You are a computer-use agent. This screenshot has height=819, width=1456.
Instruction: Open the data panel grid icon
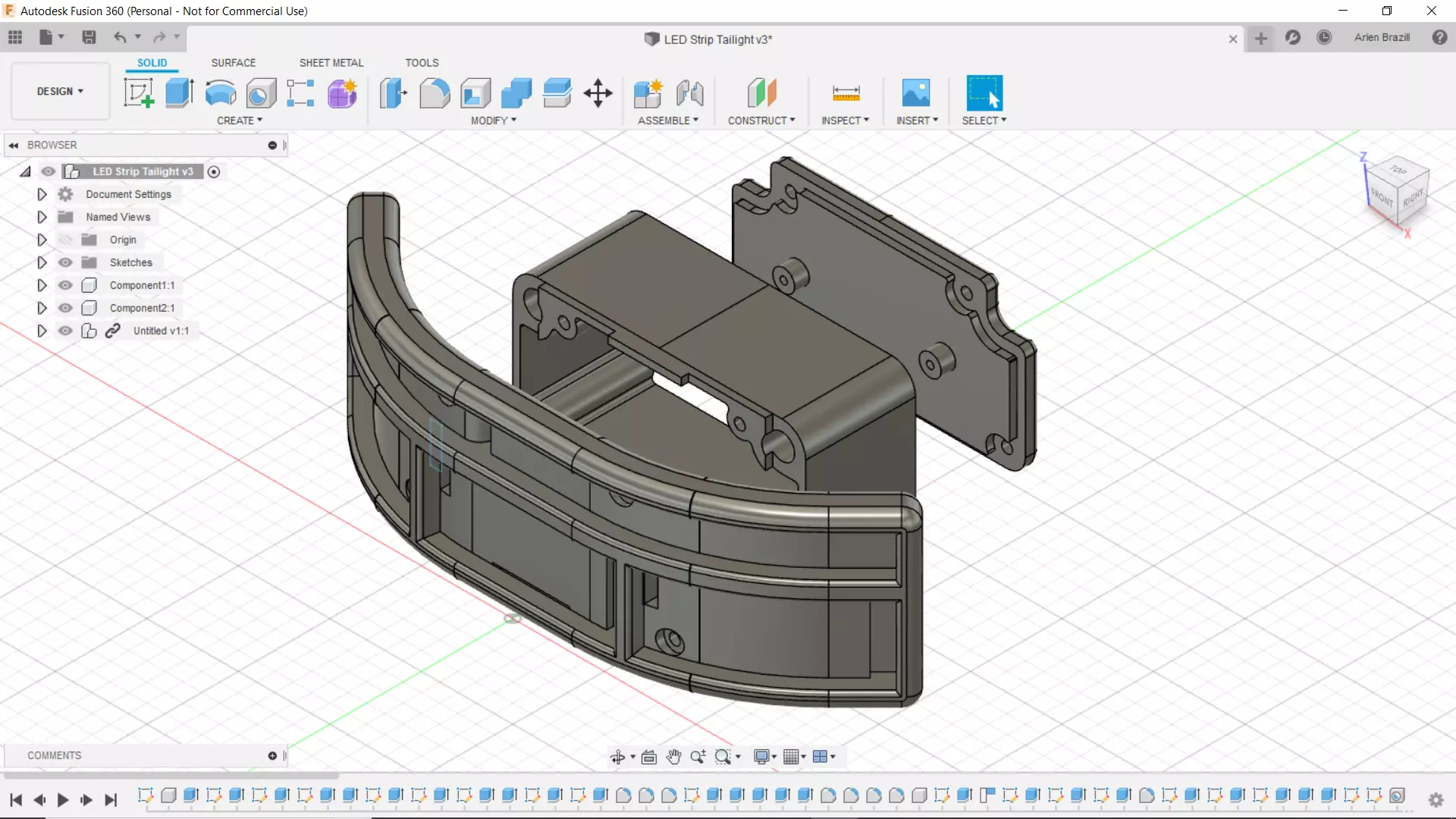(15, 37)
